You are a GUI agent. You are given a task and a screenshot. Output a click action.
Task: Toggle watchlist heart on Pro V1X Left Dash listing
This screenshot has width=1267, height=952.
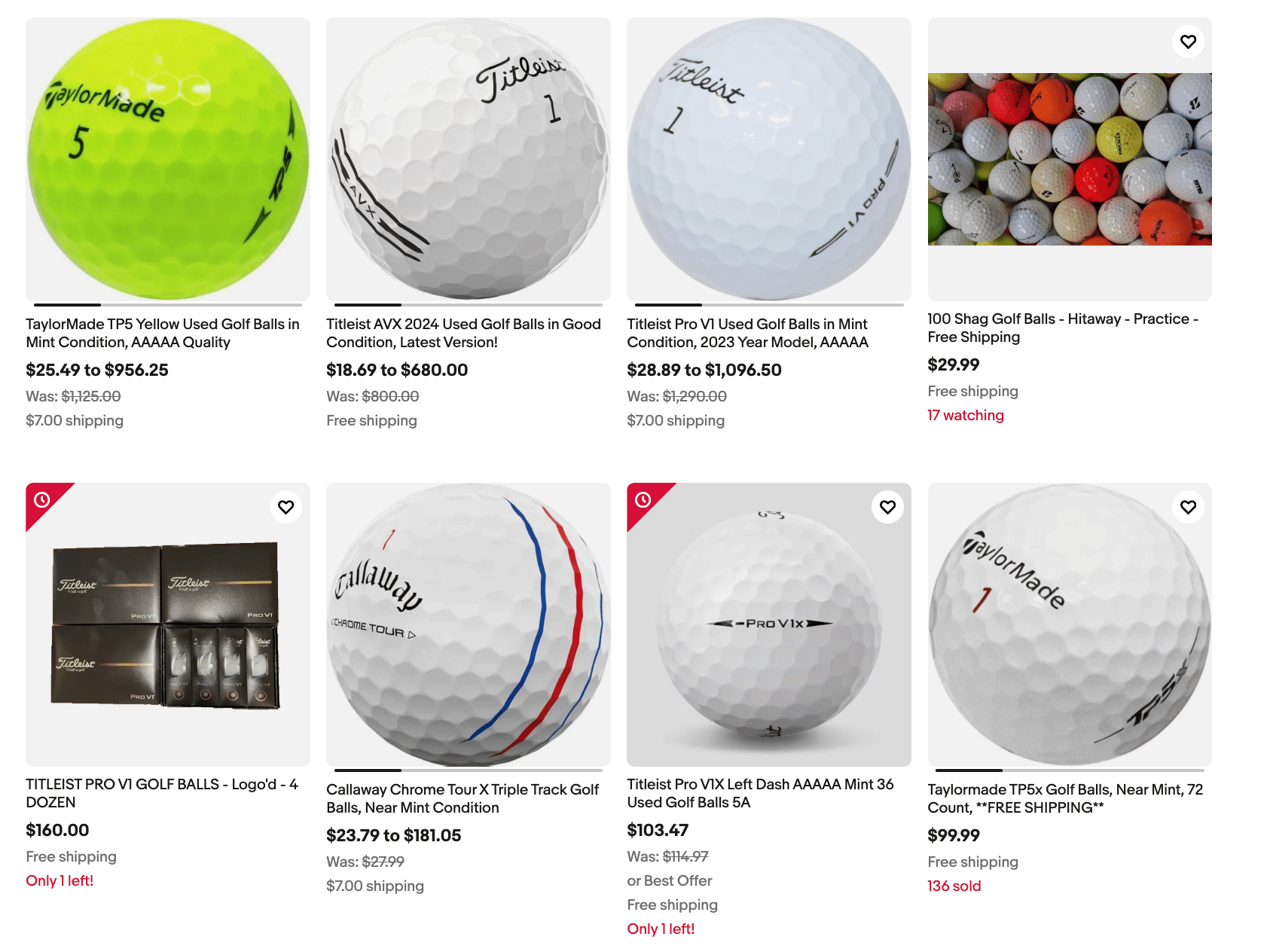coord(887,507)
